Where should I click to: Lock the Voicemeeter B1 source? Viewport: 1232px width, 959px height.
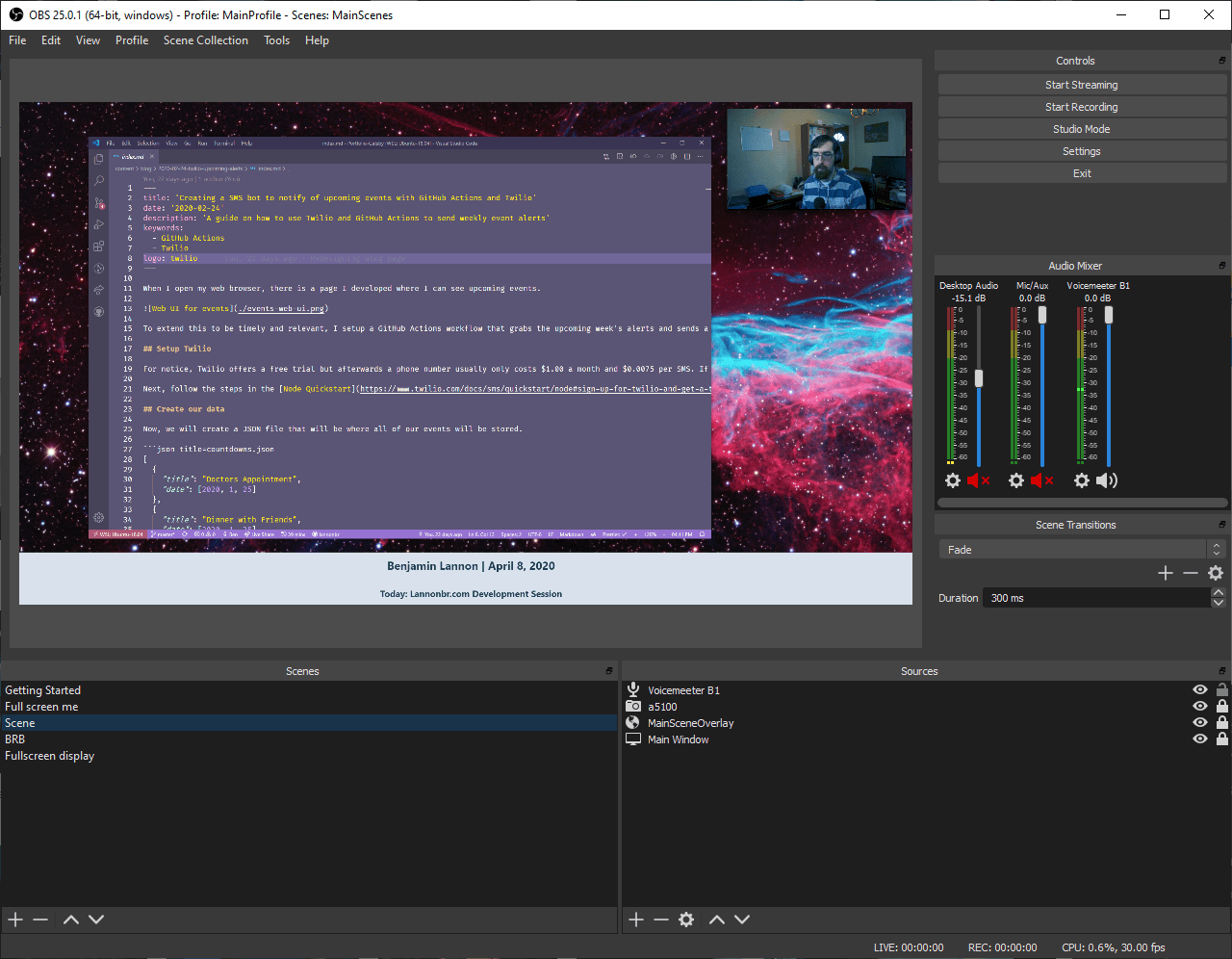1222,689
